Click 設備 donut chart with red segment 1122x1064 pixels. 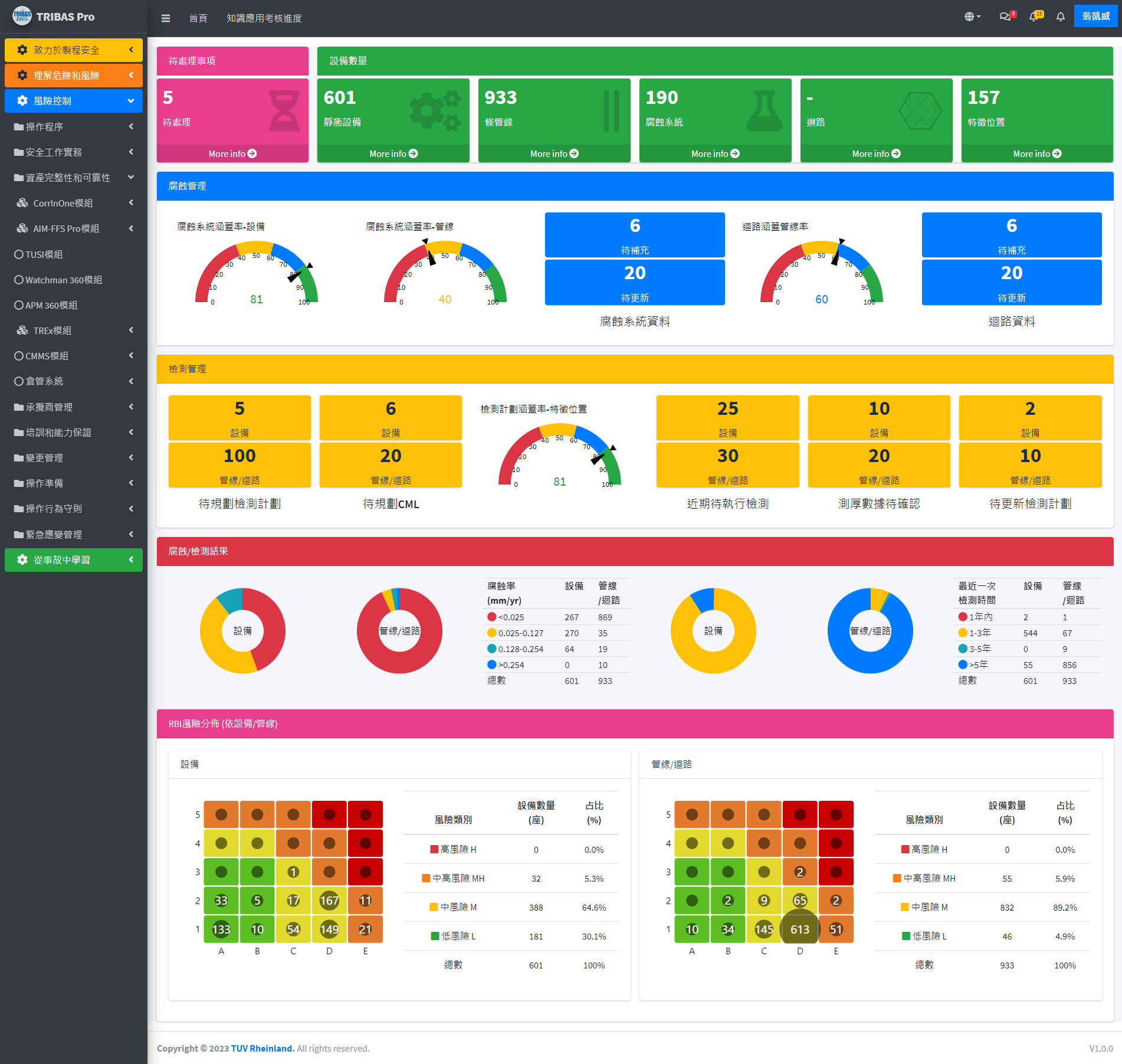click(x=242, y=630)
